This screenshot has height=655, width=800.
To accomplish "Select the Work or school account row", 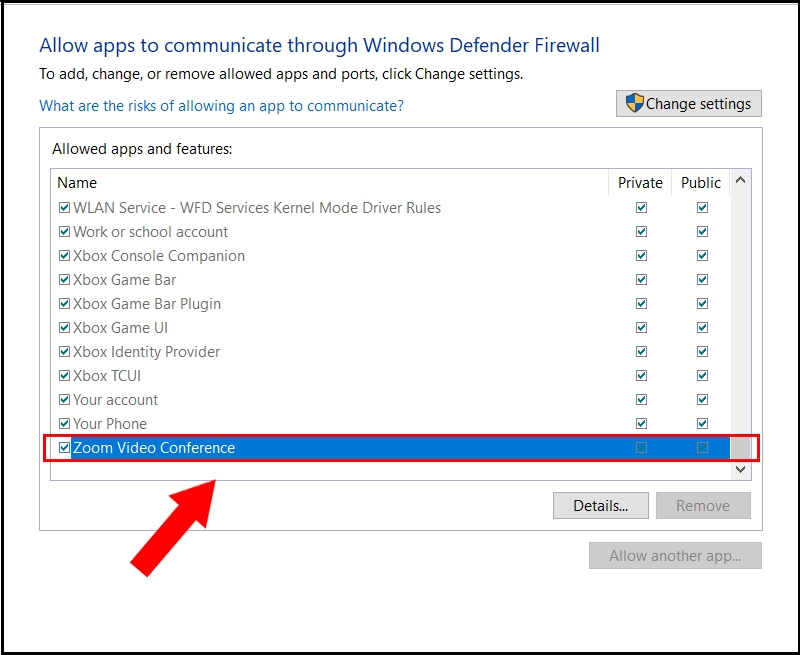I will [x=150, y=232].
